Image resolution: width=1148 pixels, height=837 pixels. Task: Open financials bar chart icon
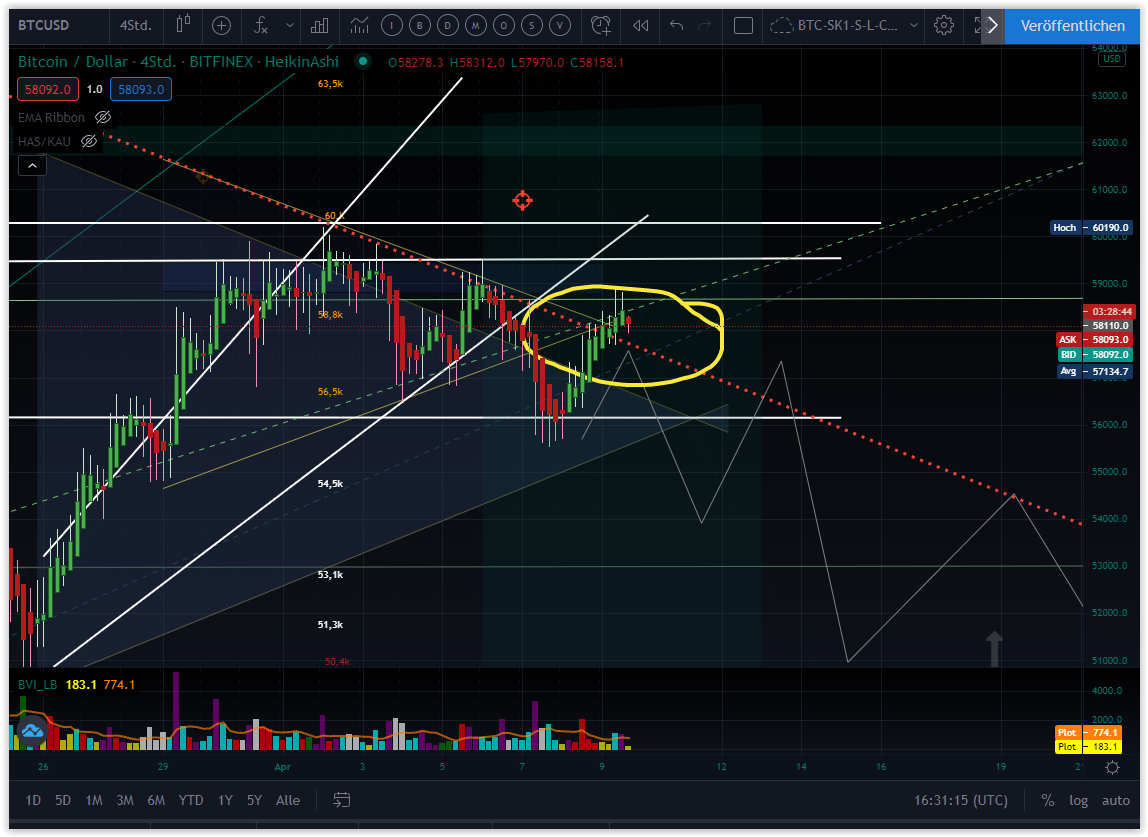pyautogui.click(x=319, y=26)
